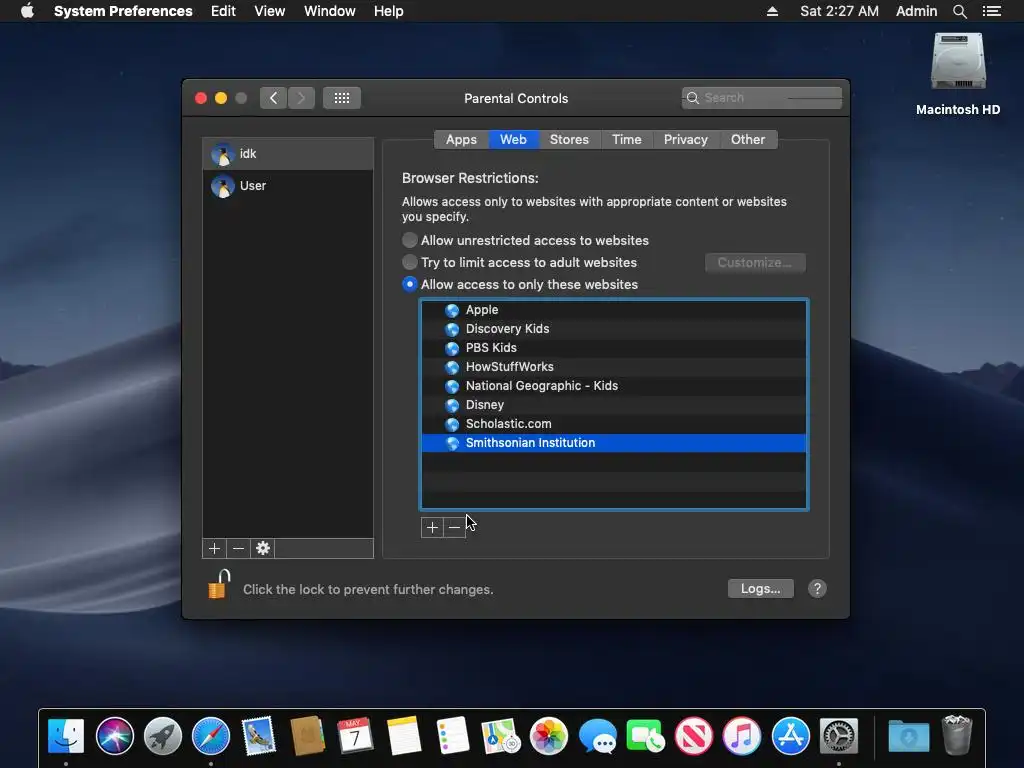Screen dimensions: 1024x768
Task: Open Finder in the Dock
Action: pyautogui.click(x=66, y=736)
